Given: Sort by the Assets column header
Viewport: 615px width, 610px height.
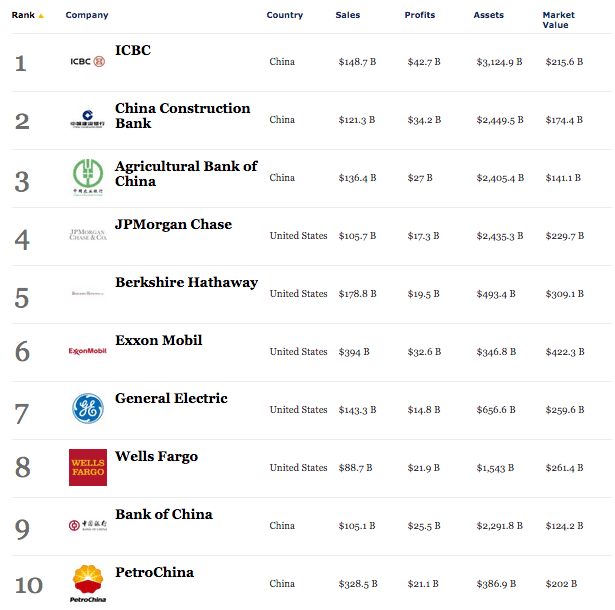Looking at the screenshot, I should [488, 15].
